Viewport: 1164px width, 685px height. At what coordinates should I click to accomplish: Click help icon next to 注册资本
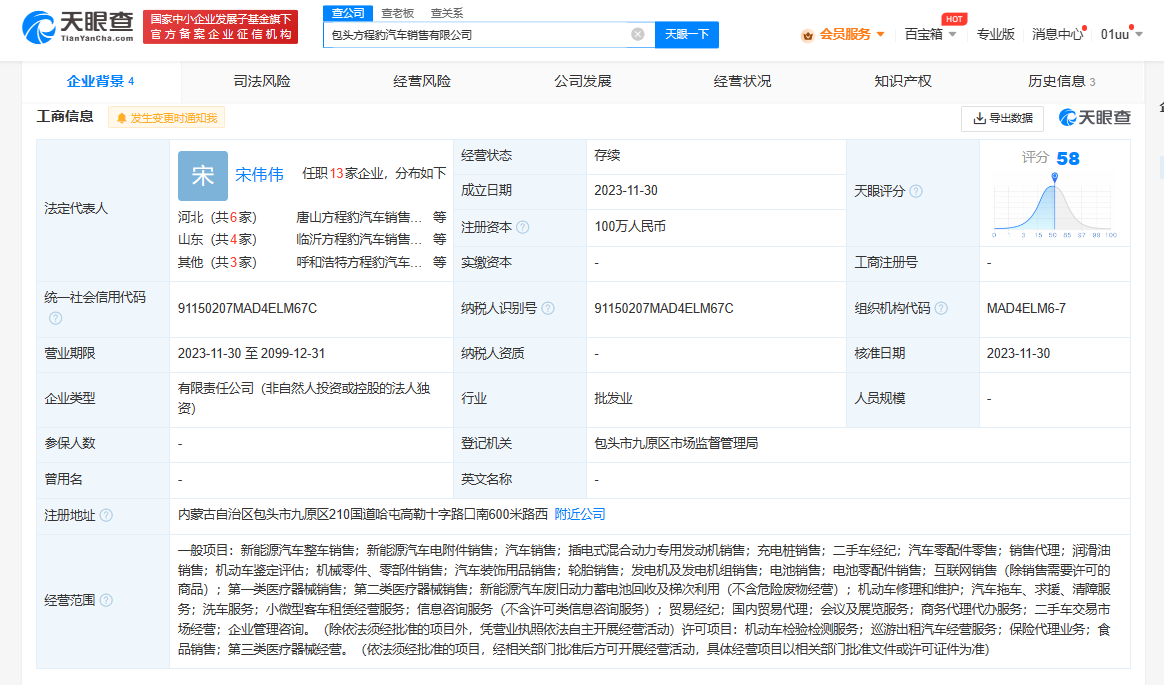tap(523, 228)
